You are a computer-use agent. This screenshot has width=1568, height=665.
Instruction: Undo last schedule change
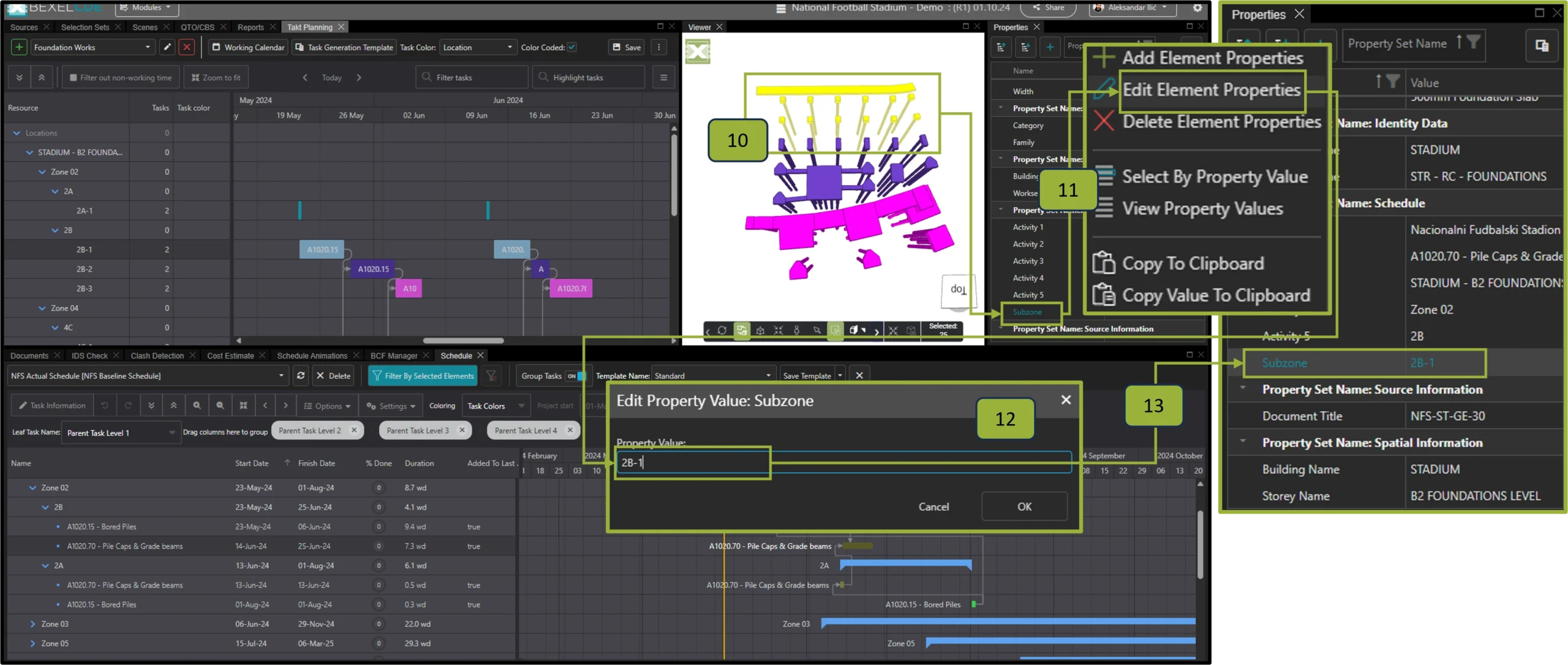pyautogui.click(x=105, y=406)
